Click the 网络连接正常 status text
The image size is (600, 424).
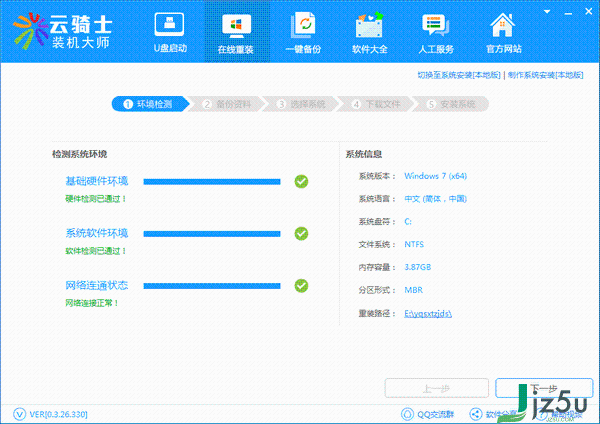click(x=92, y=303)
